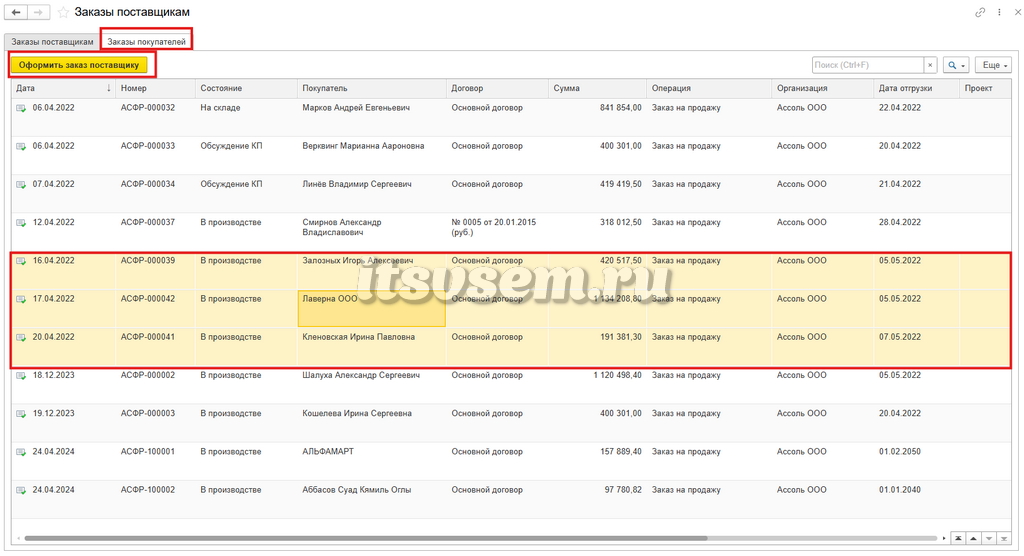Click the amount 419 419,50
The image size is (1024, 556).
[x=620, y=184]
